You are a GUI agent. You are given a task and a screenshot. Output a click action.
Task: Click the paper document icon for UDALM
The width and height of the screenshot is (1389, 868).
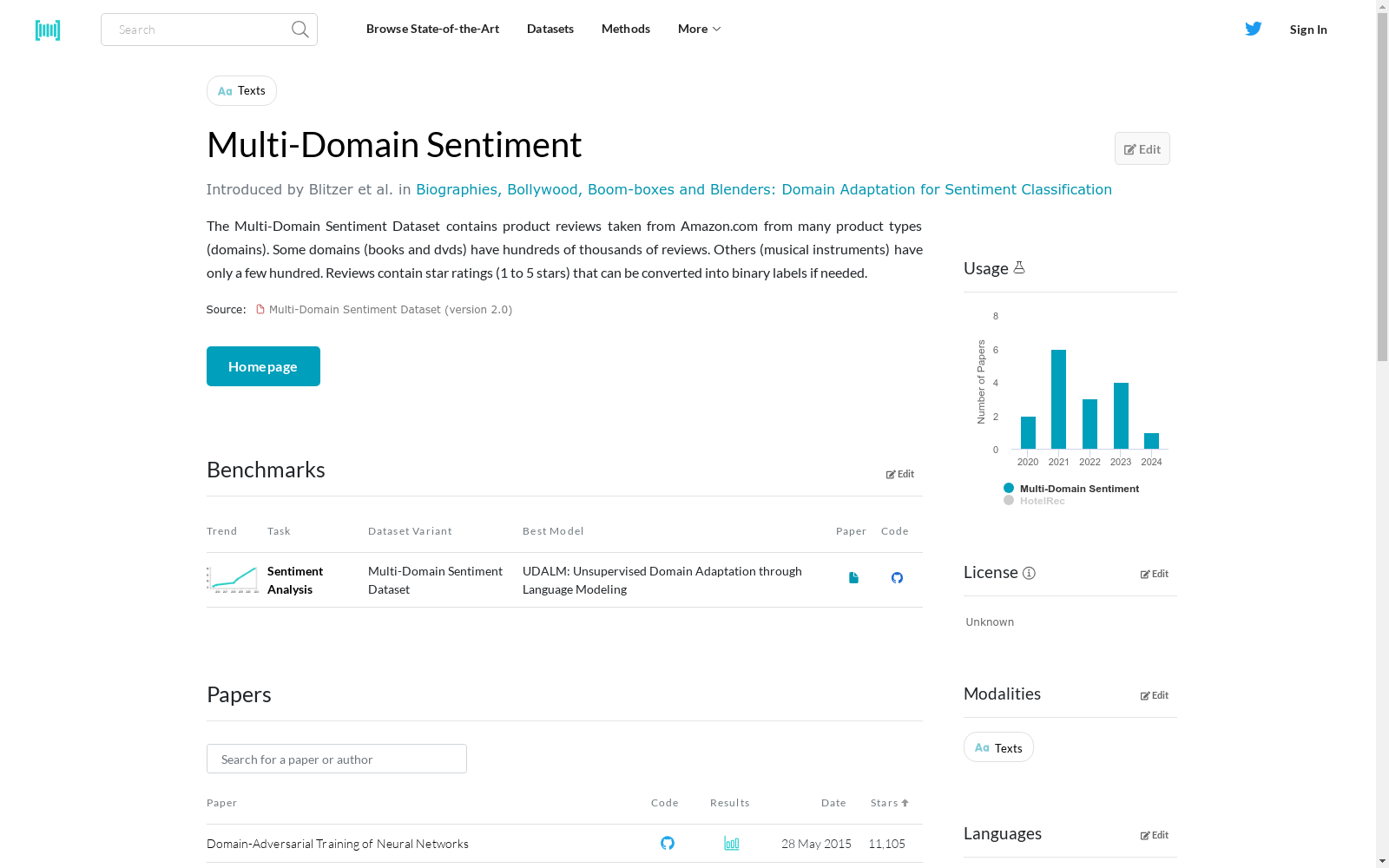coord(853,577)
